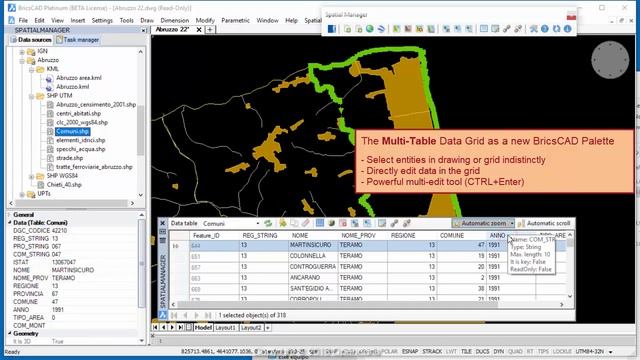Click the green globe icon in Spatial Manager toolbar
The width and height of the screenshot is (640, 360).
coord(370,29)
